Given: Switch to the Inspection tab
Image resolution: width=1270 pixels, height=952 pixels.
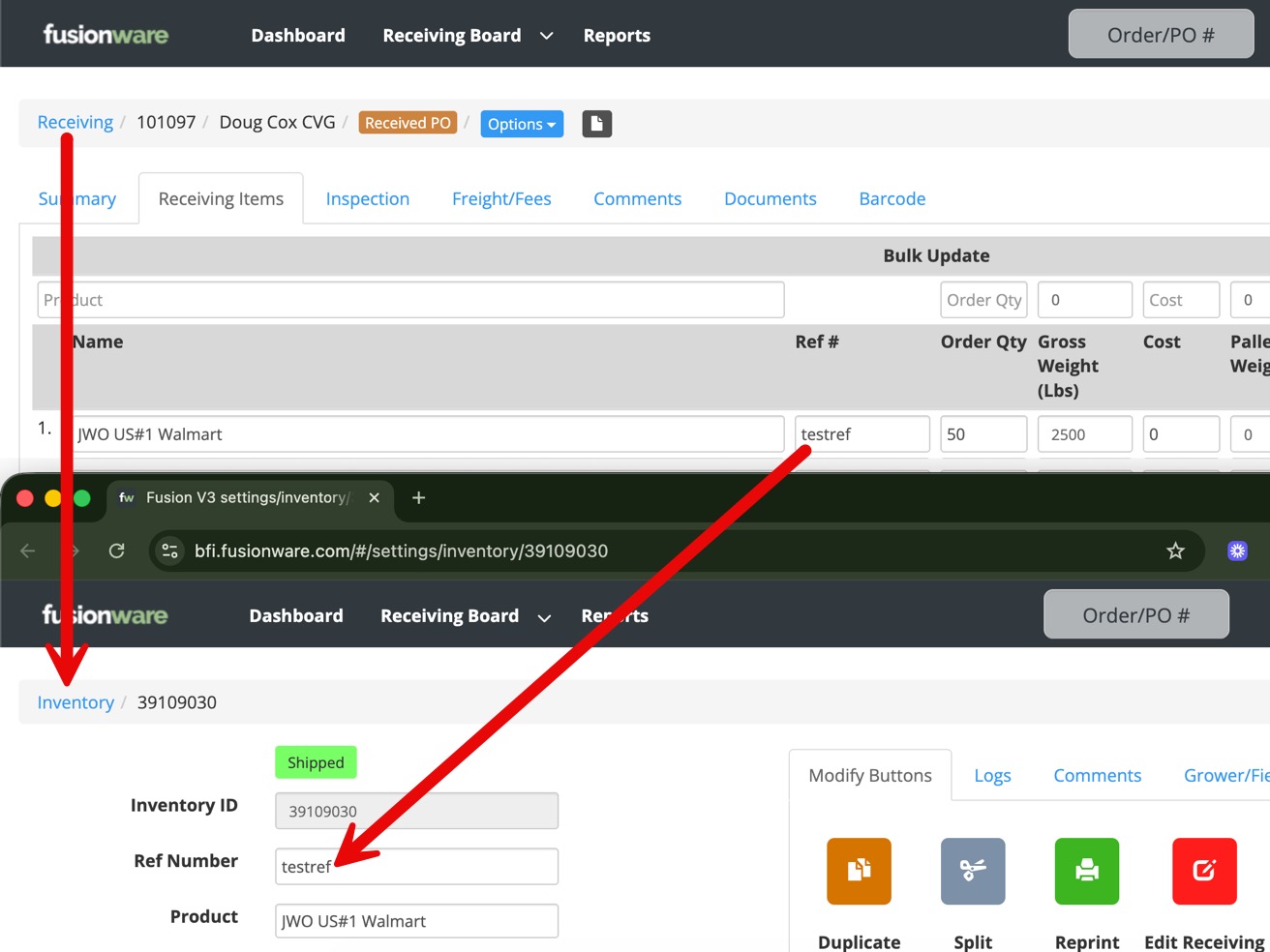Looking at the screenshot, I should (x=367, y=198).
